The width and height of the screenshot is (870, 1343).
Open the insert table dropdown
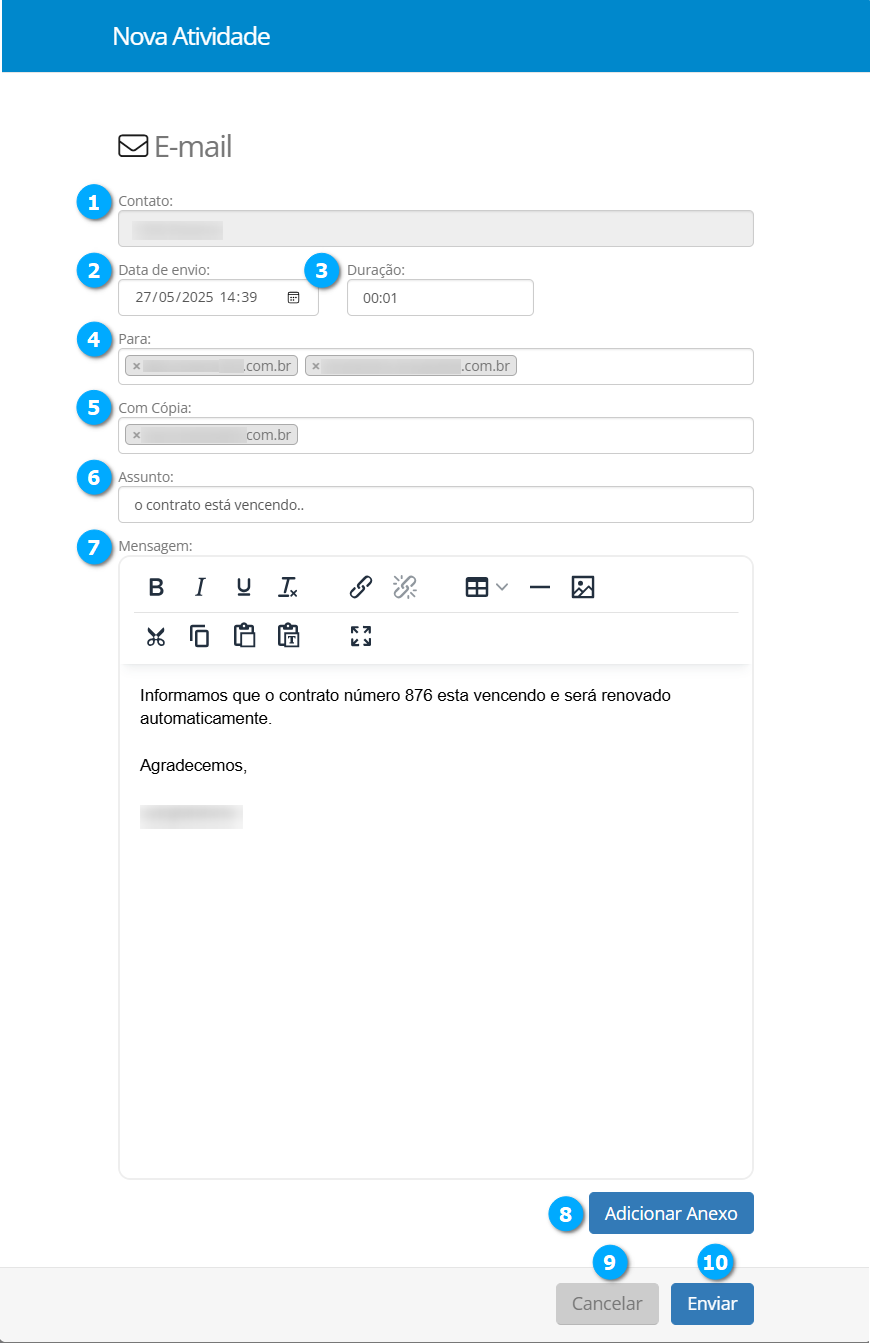[x=487, y=587]
